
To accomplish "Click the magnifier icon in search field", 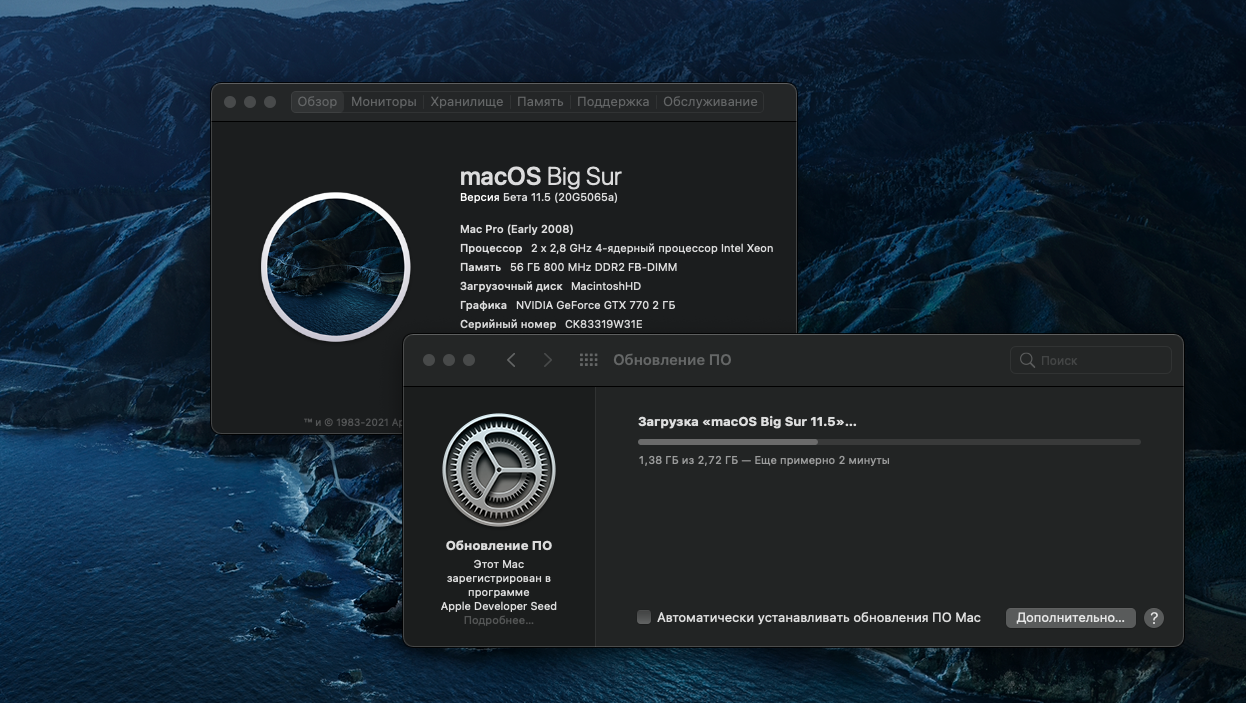I will click(x=1027, y=360).
